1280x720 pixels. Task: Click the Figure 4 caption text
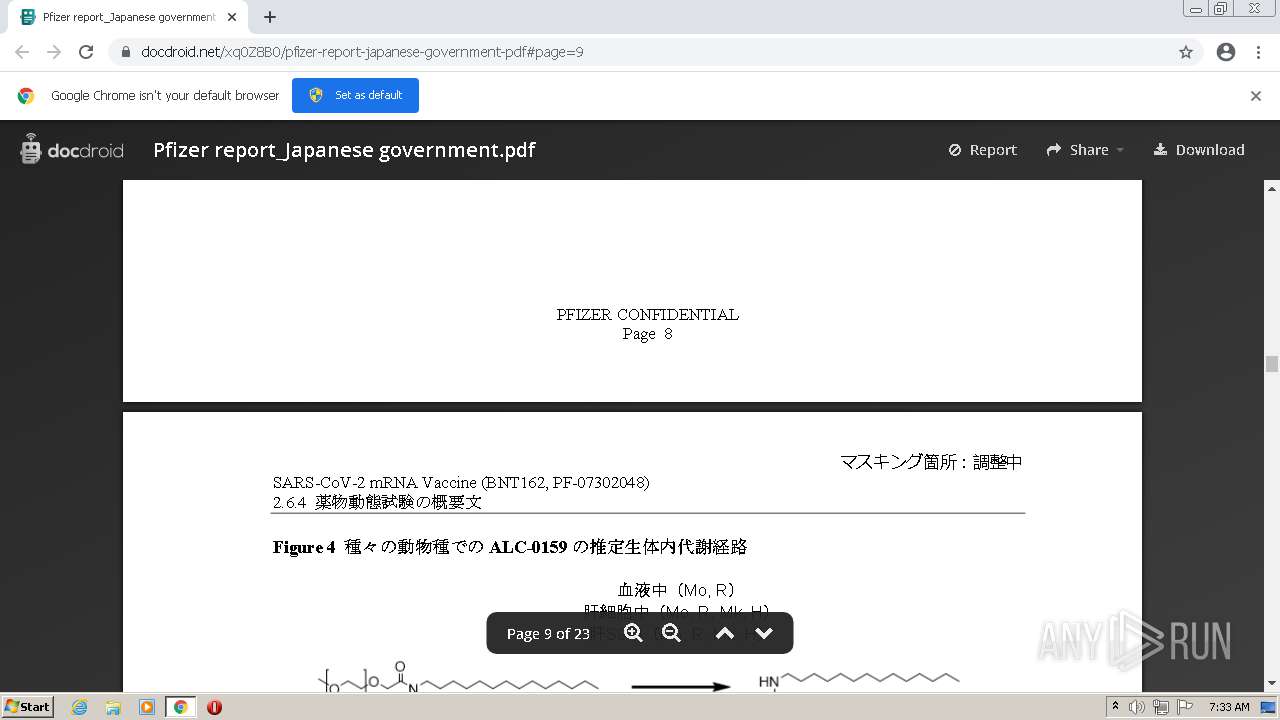tap(510, 547)
